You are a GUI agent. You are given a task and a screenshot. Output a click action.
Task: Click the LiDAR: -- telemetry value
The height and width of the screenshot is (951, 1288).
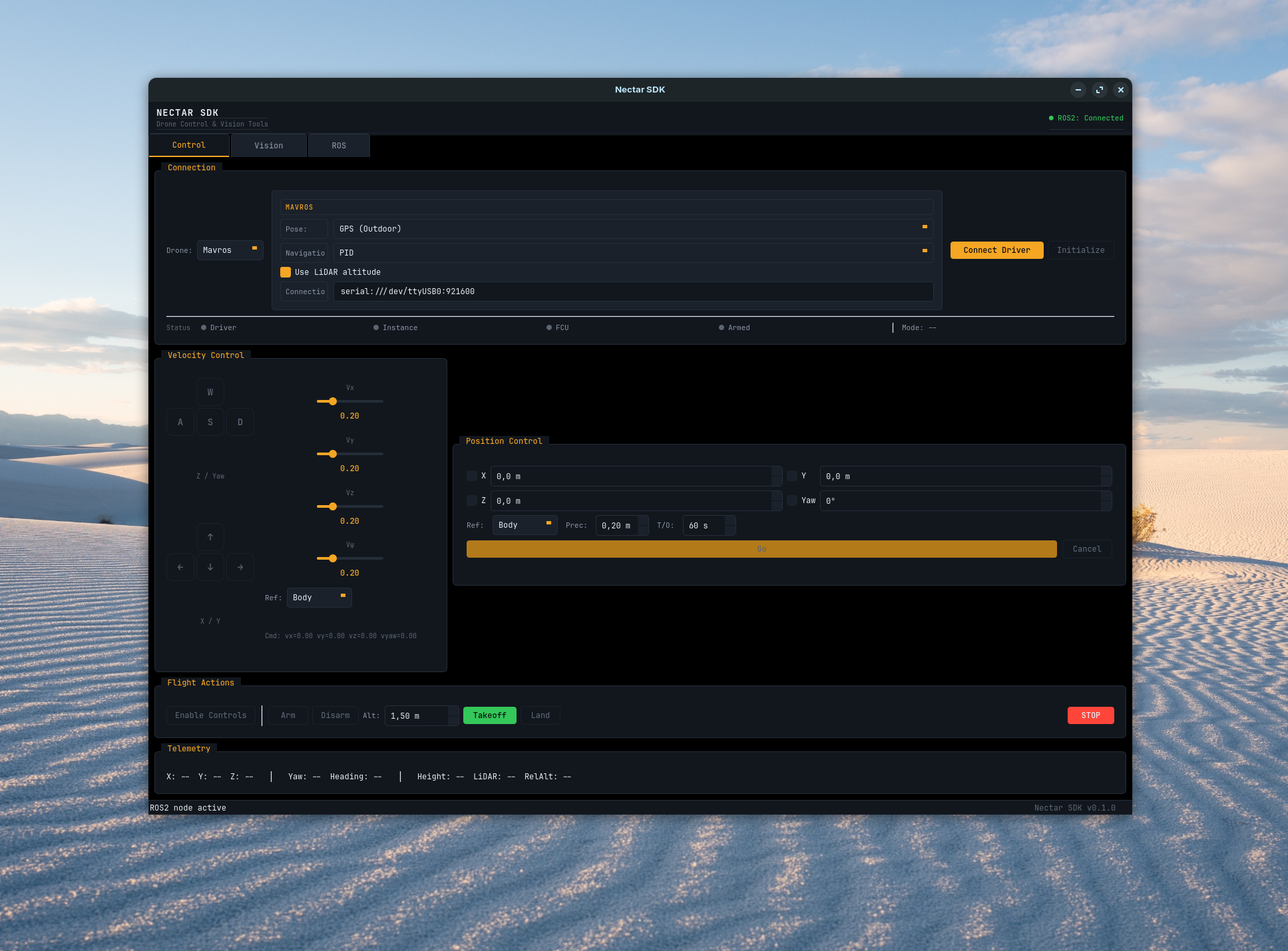coord(494,777)
